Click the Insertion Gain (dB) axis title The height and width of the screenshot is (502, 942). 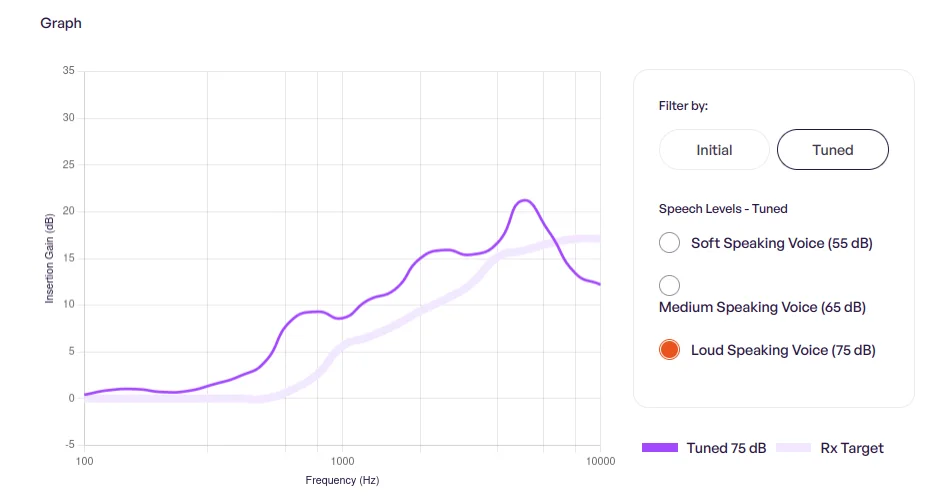pos(49,258)
